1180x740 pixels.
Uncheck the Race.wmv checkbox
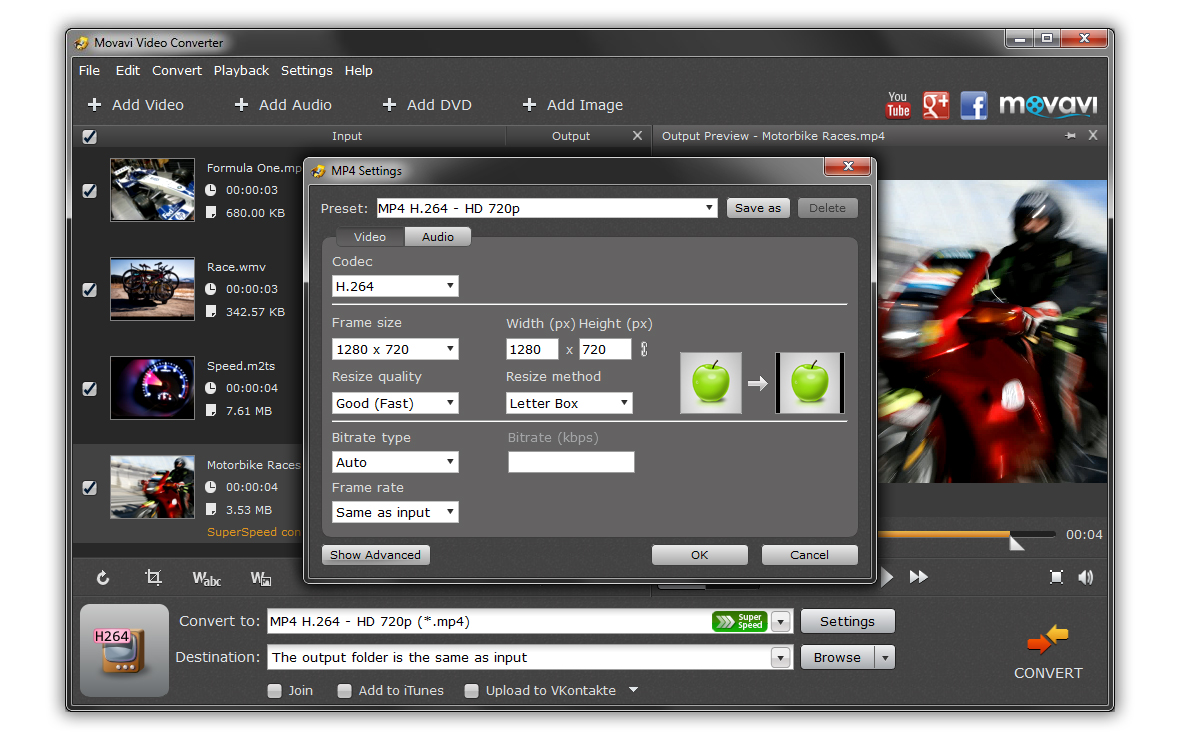[90, 290]
